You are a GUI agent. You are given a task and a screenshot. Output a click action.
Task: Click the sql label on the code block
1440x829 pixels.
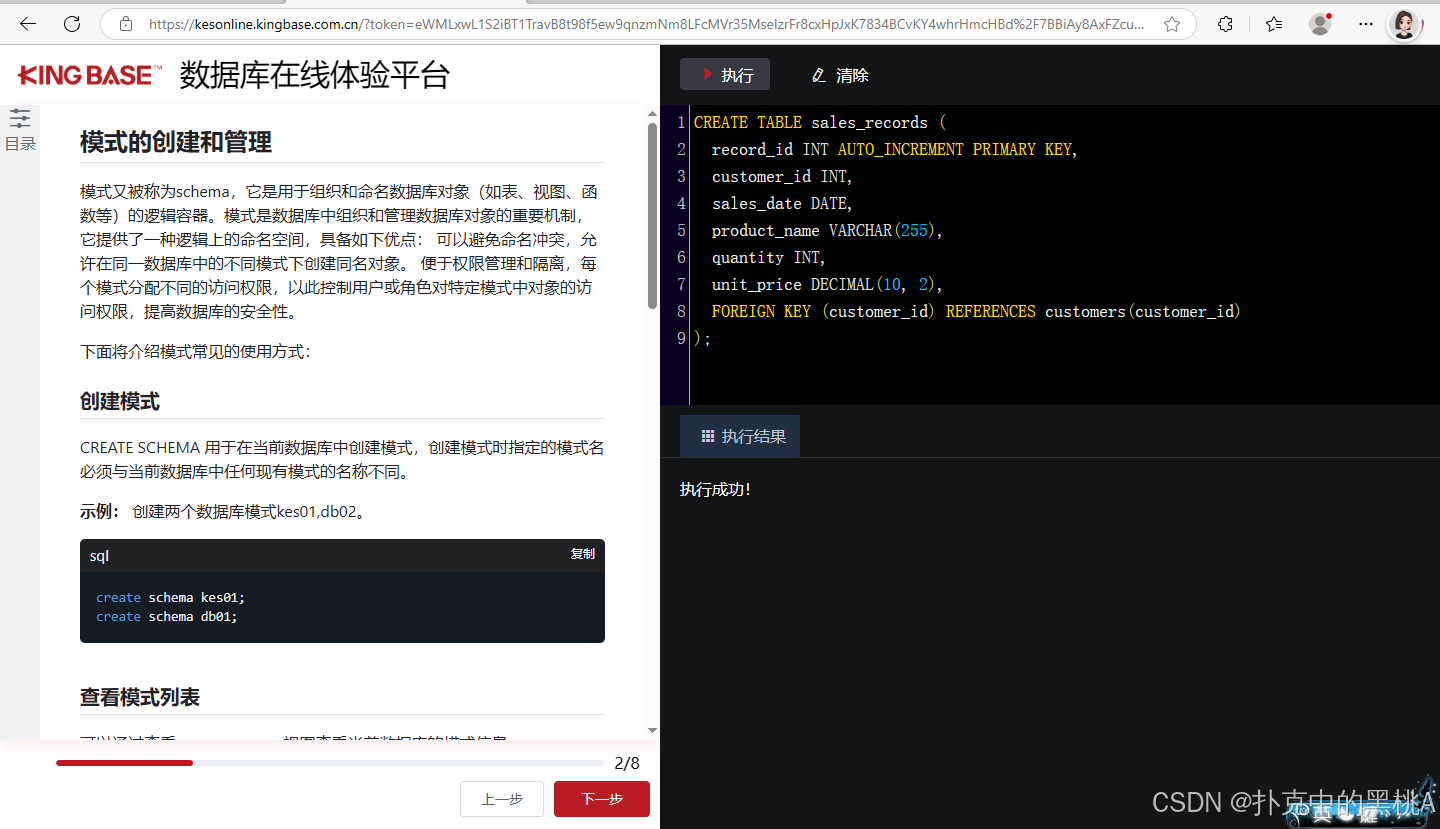tap(99, 556)
